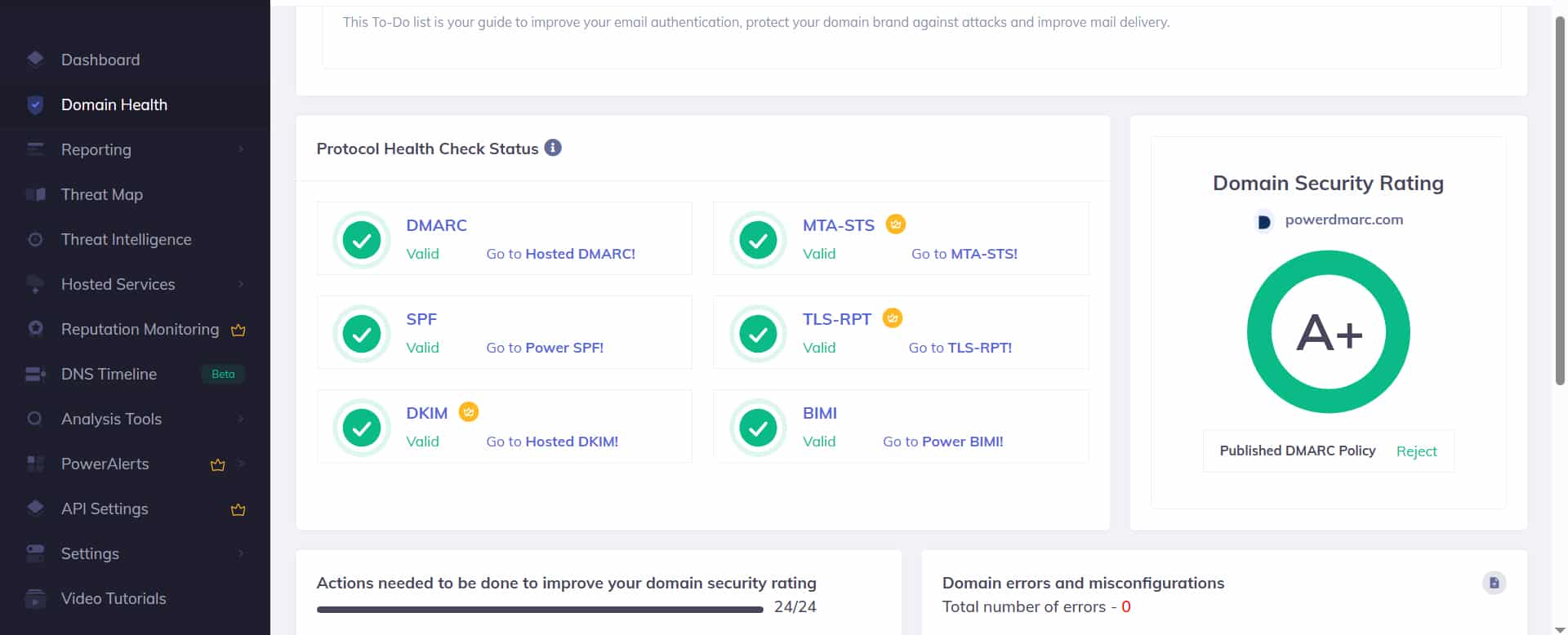Screen dimensions: 1568x635
Task: Click the Settings toggle icon in sidebar
Action: pos(35,553)
